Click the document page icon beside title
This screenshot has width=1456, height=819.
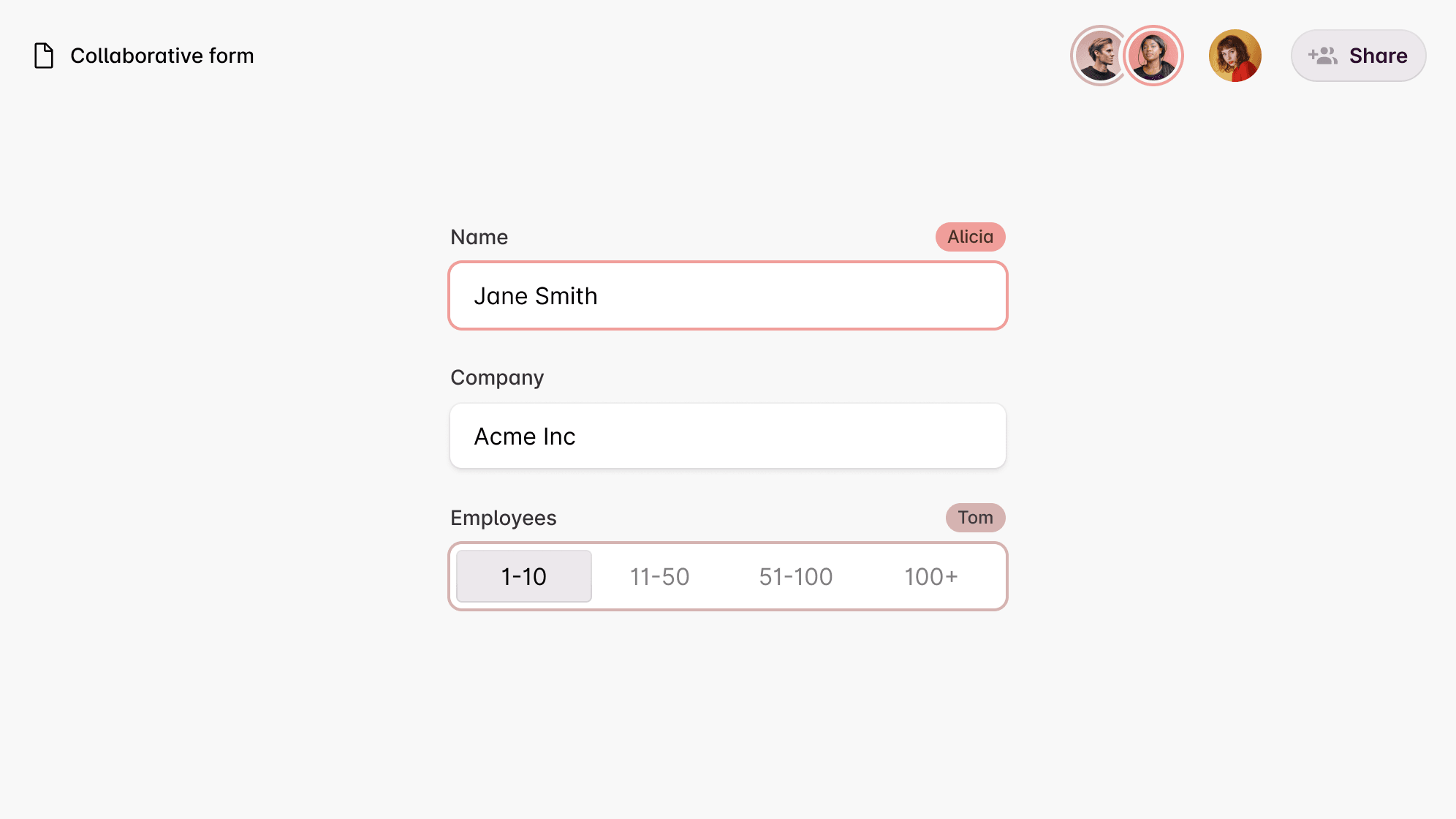pos(44,55)
